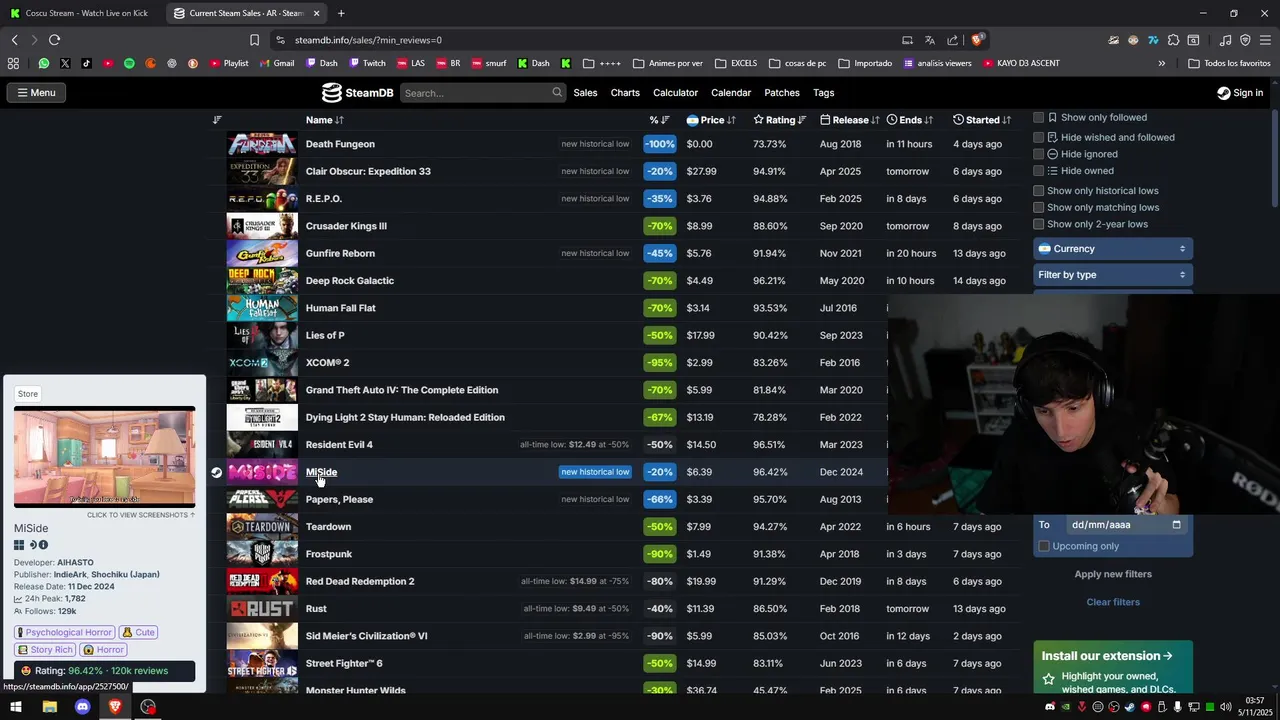Open the Currency dropdown

point(1113,249)
